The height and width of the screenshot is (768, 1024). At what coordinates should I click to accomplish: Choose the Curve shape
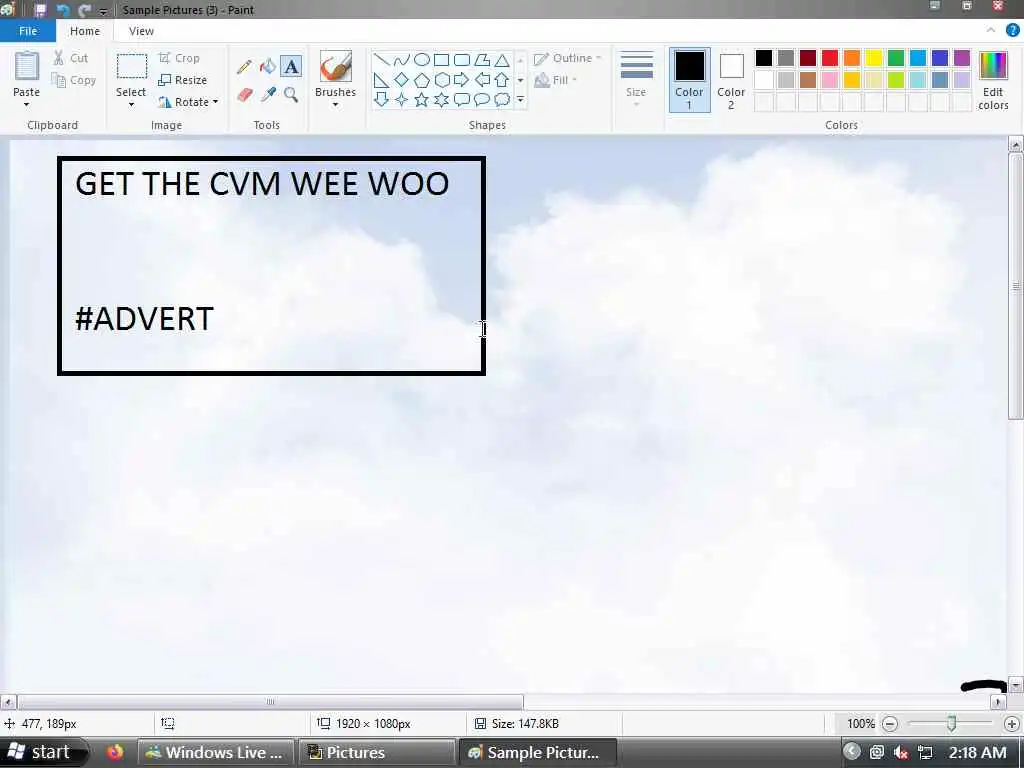(402, 60)
